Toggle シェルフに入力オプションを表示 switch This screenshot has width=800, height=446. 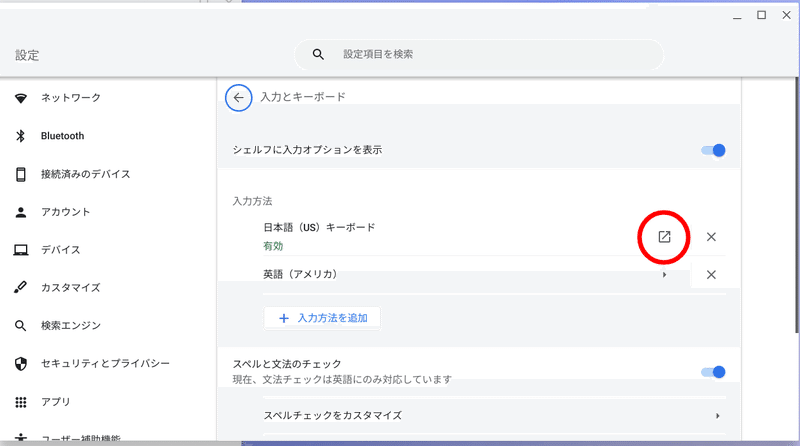coord(713,150)
